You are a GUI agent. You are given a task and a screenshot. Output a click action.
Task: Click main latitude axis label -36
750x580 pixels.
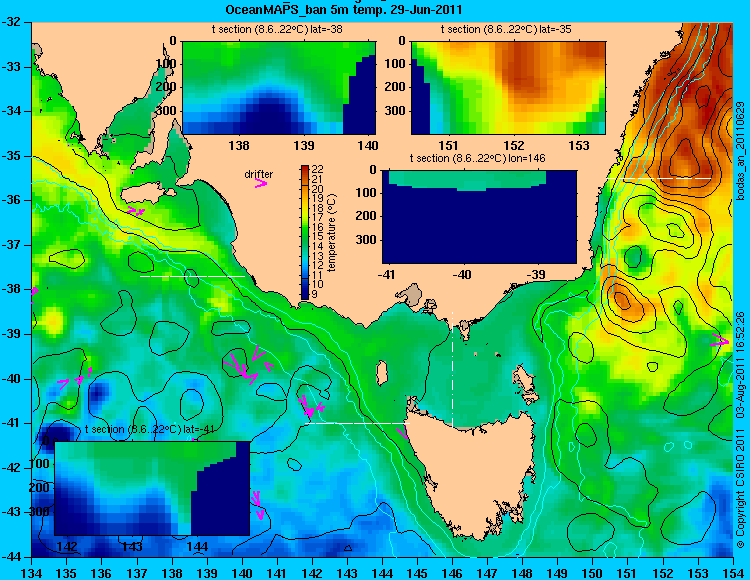(x=13, y=200)
